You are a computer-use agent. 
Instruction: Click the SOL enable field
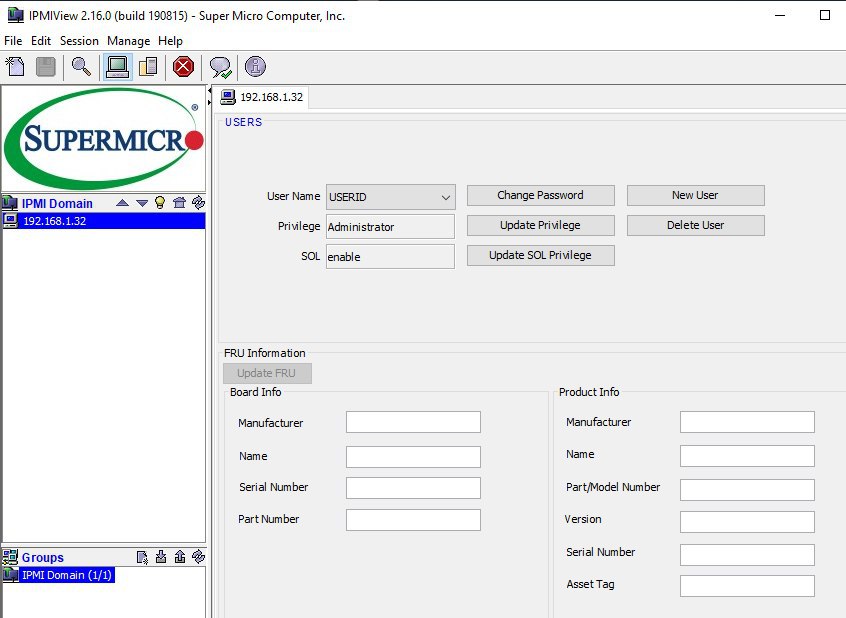[x=390, y=256]
